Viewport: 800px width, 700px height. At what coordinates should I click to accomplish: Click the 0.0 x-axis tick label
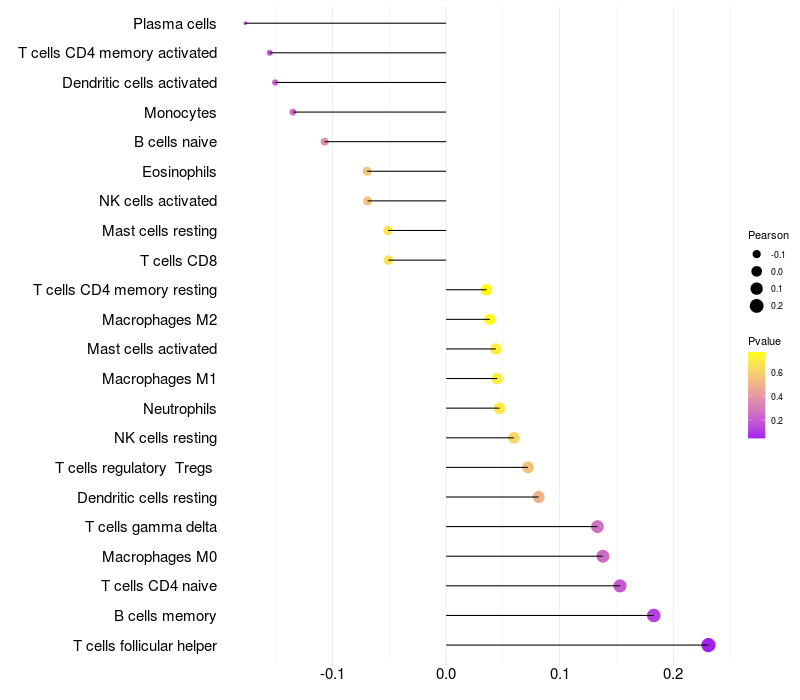(x=446, y=674)
